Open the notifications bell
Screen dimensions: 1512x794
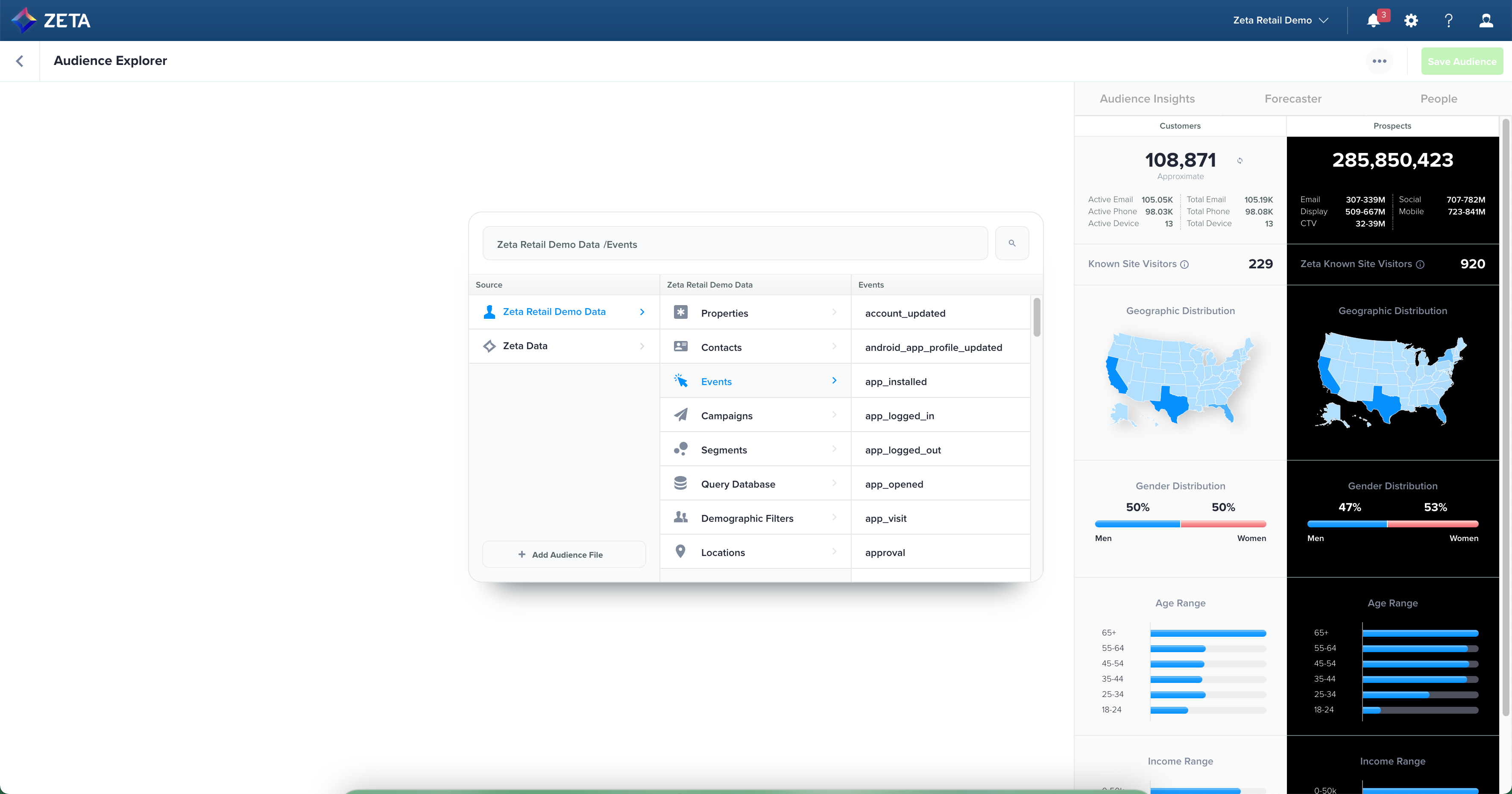[1374, 21]
